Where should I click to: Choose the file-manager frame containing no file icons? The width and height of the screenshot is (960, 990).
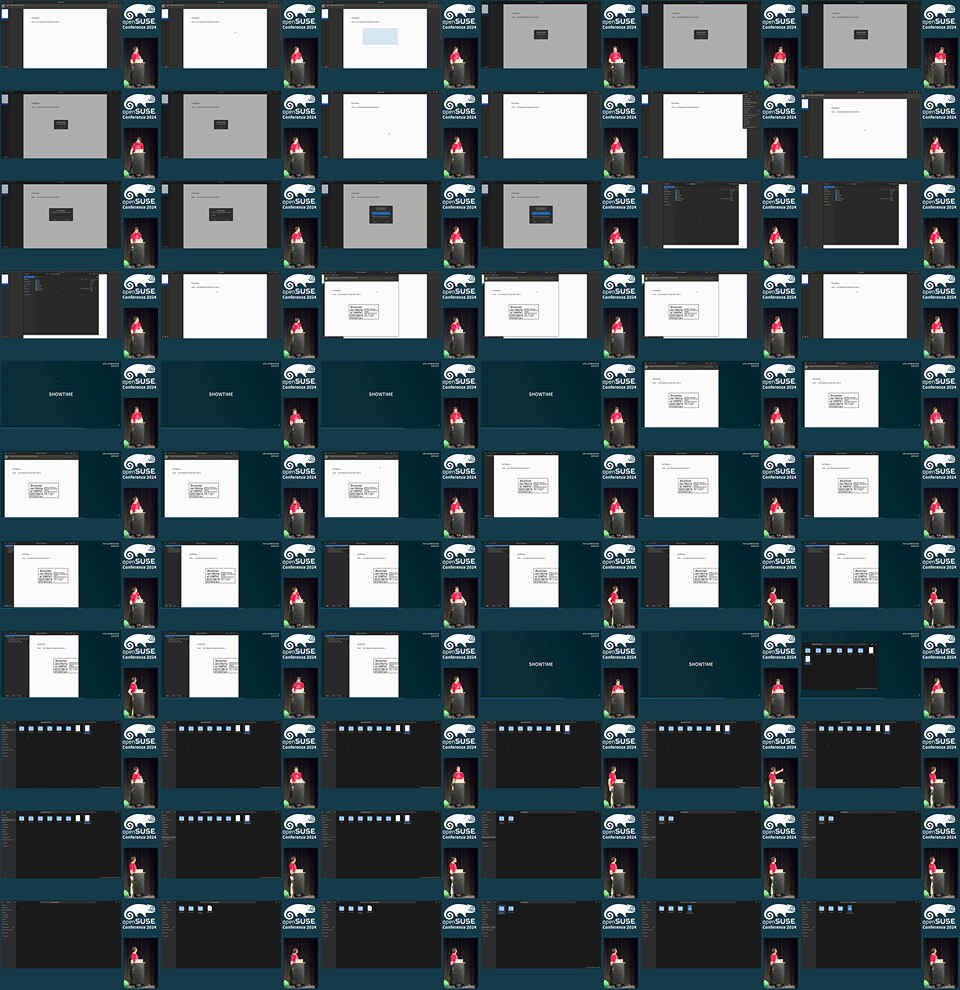[x=80, y=945]
